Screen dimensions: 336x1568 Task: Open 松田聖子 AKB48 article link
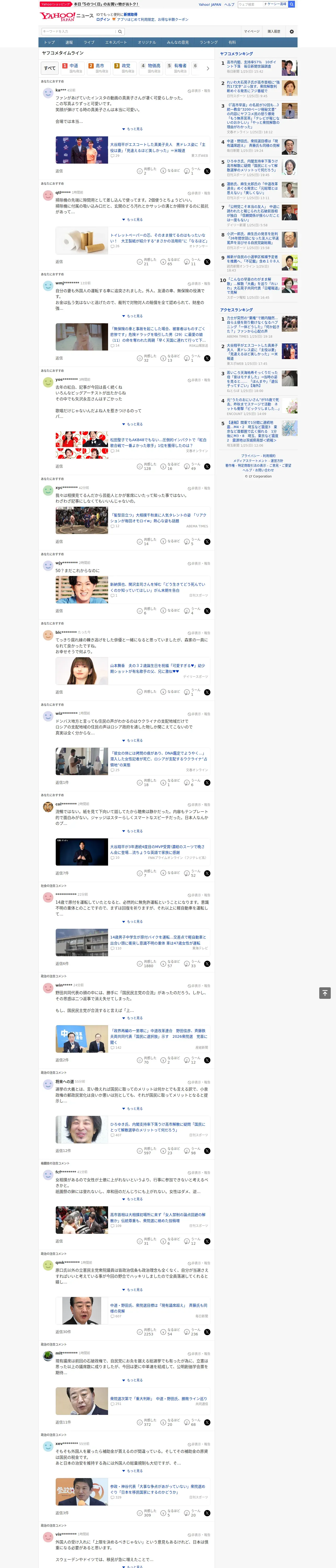pos(159,442)
